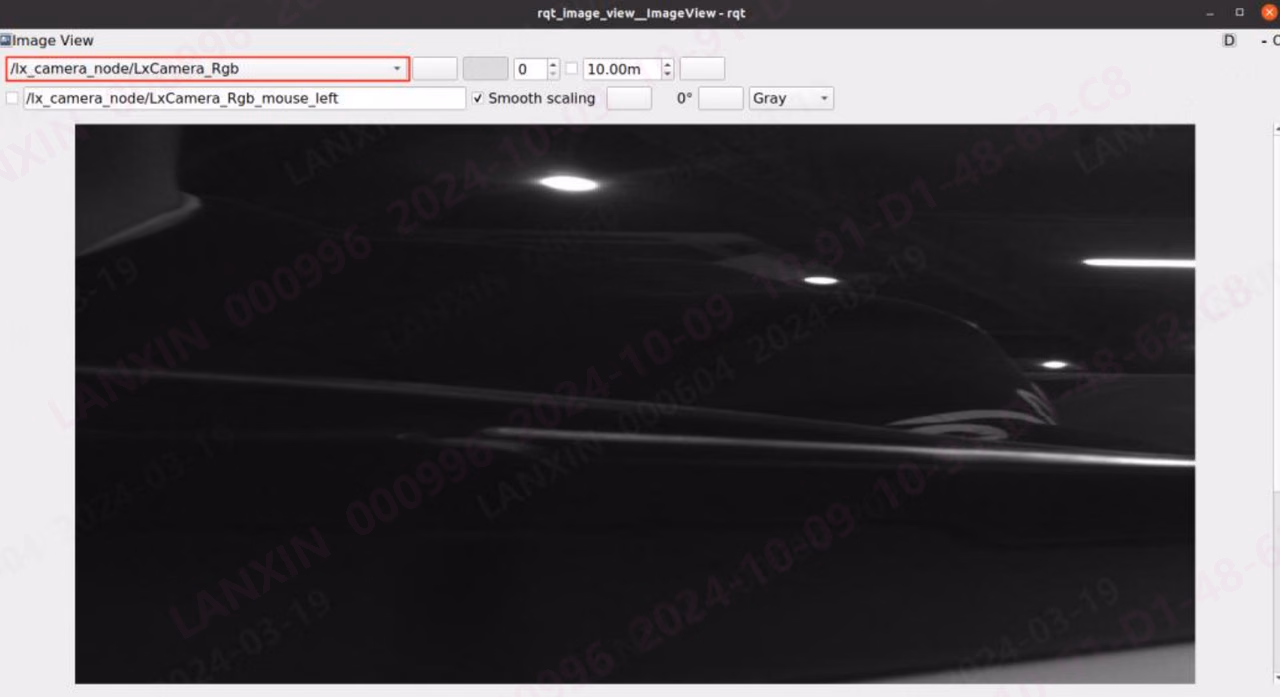Click the grayed zoom button left of gridlines box
Image resolution: width=1280 pixels, height=697 pixels.
click(x=485, y=69)
